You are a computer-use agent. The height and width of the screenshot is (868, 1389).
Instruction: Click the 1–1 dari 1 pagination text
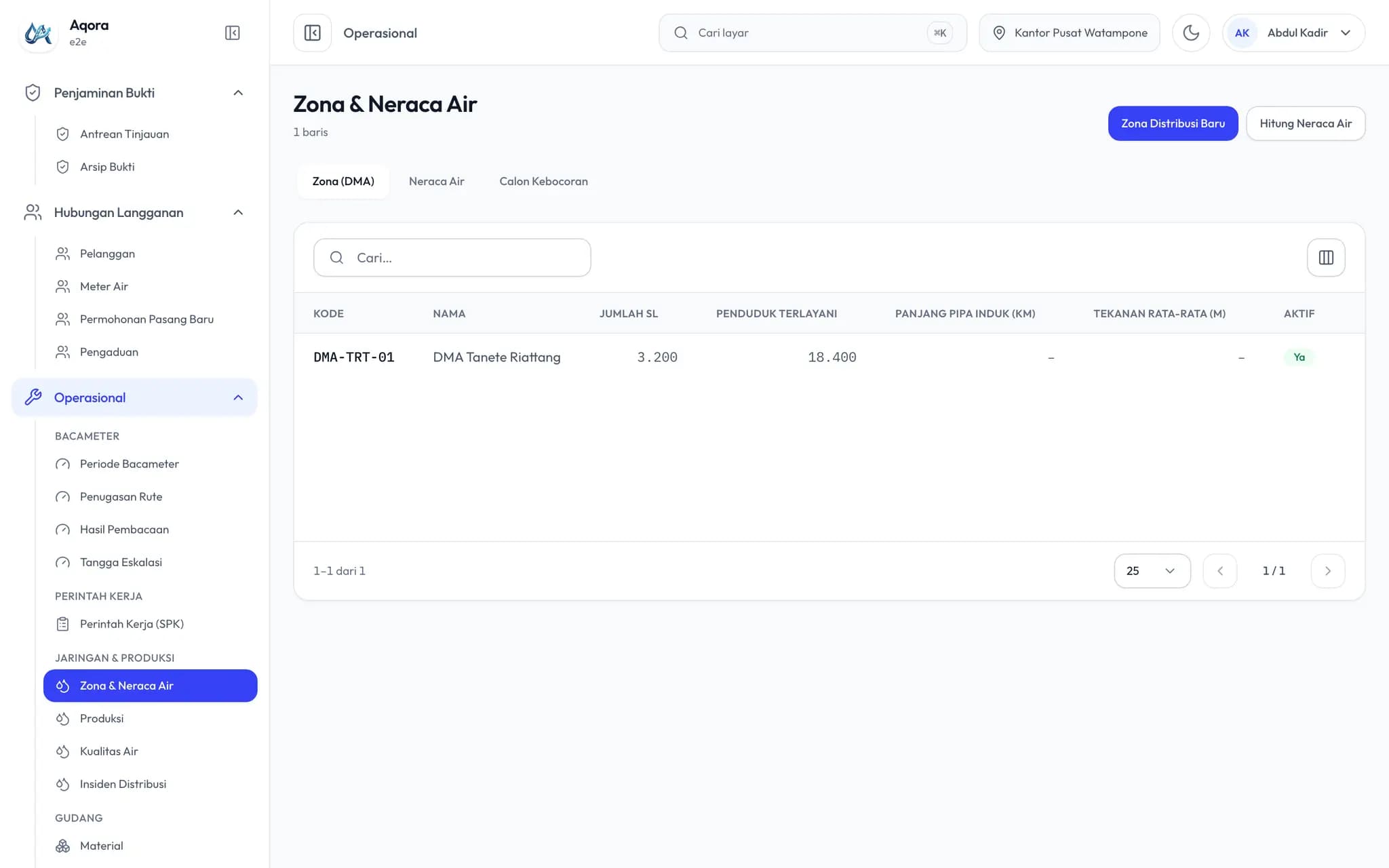point(339,571)
